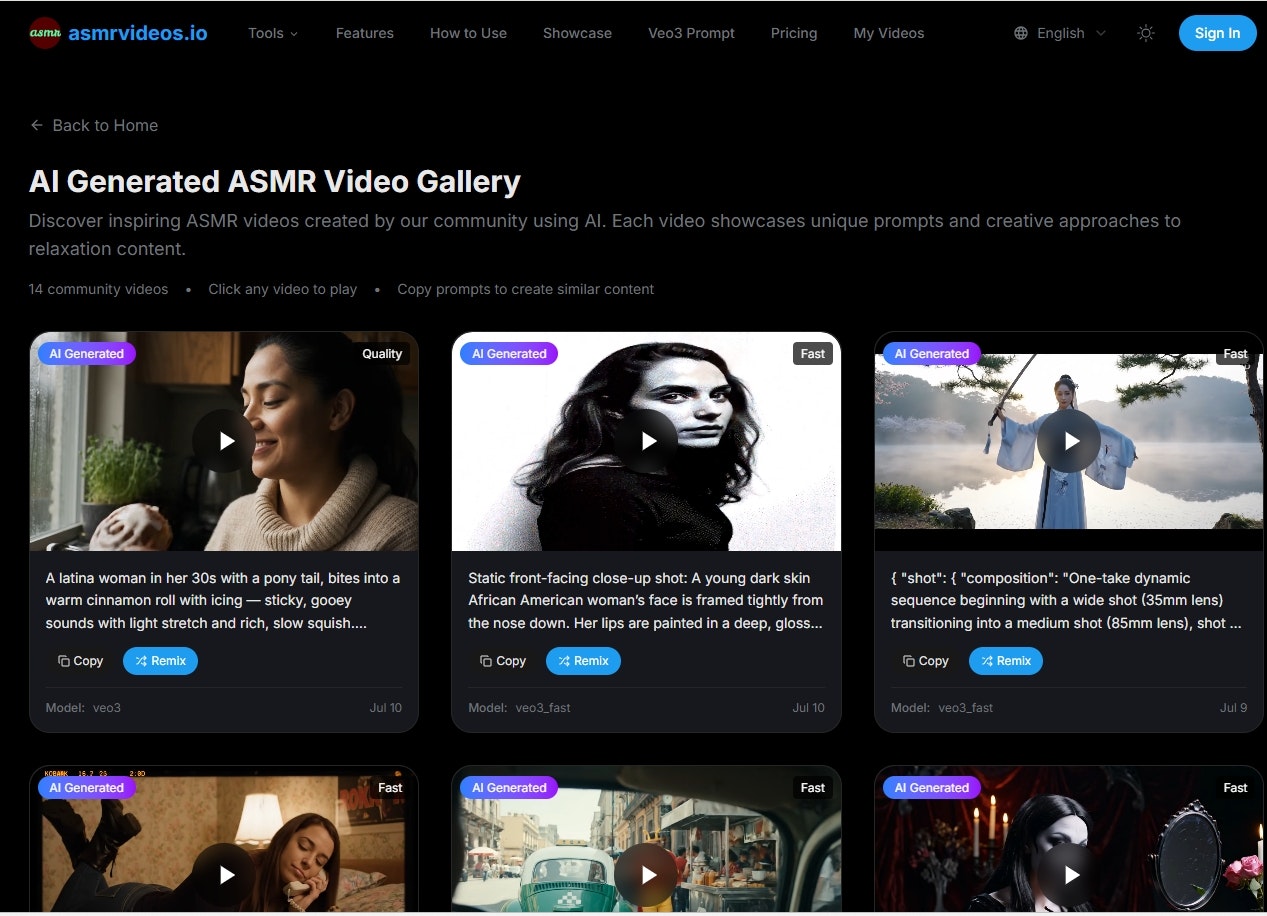The height and width of the screenshot is (916, 1267).
Task: Play the misty lake swordswoman video
Action: point(1069,441)
